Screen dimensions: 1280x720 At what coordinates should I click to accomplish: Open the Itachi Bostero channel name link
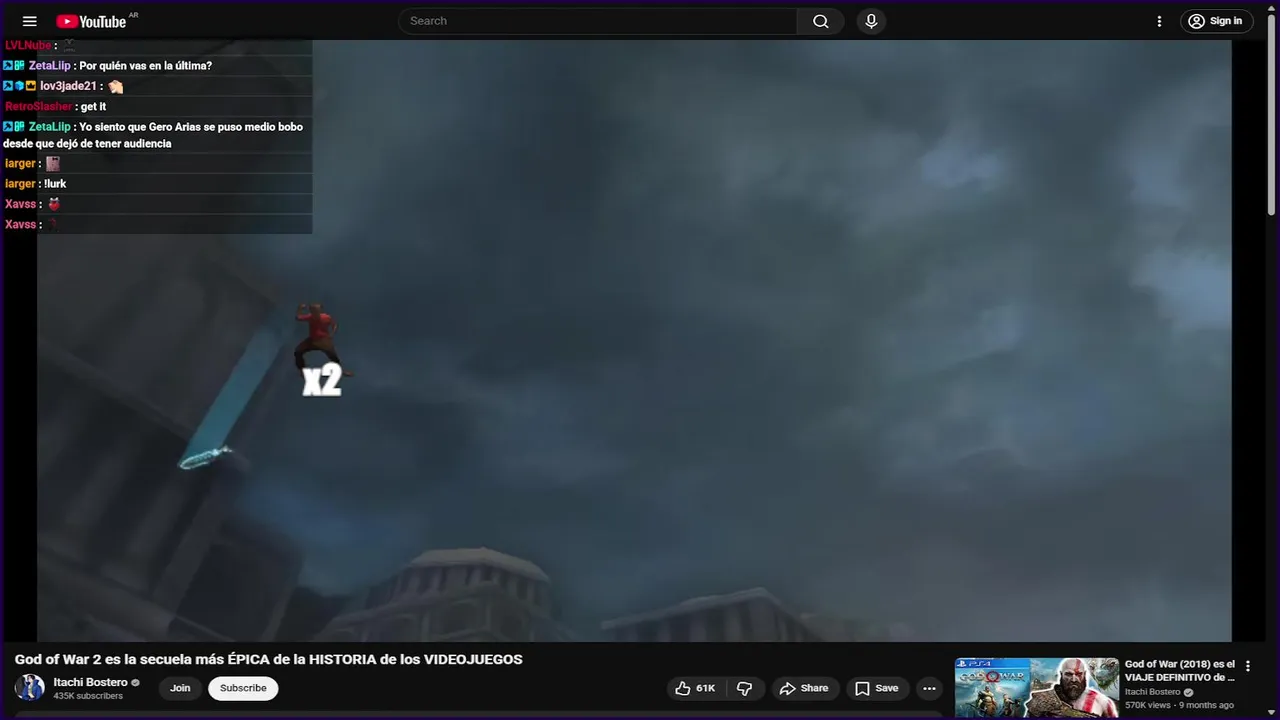90,682
